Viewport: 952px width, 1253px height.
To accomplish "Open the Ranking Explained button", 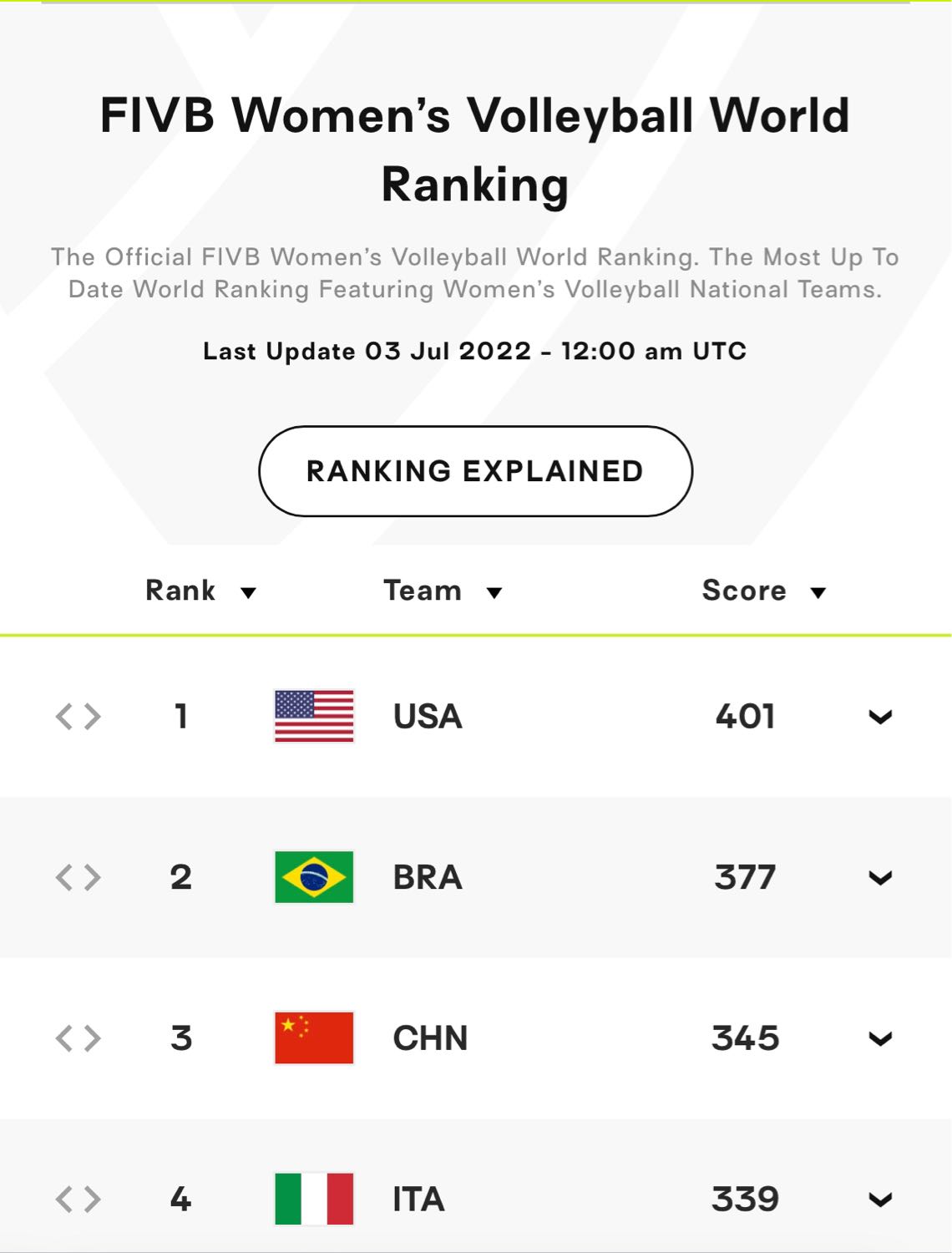I will 475,471.
